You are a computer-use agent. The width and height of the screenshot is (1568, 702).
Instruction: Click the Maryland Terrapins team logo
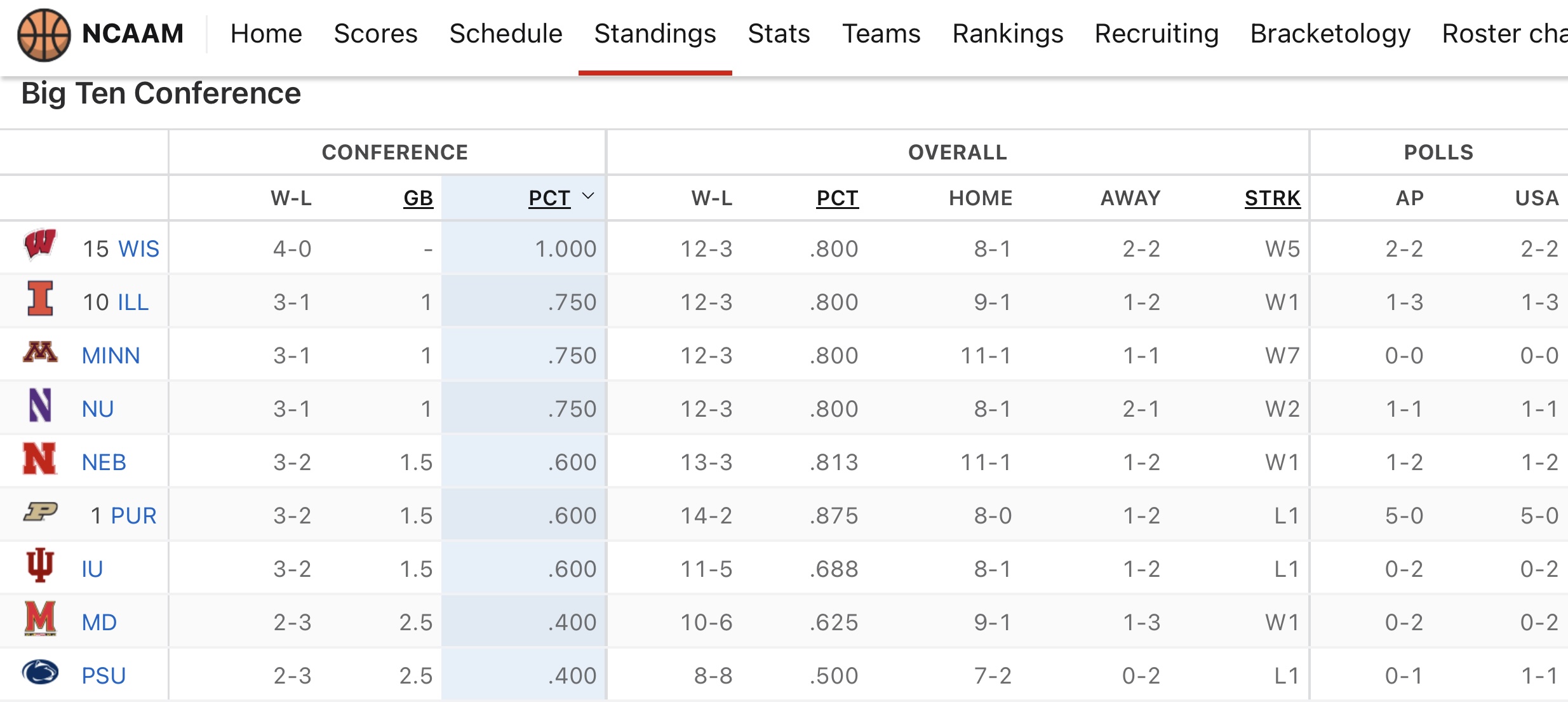[x=40, y=618]
